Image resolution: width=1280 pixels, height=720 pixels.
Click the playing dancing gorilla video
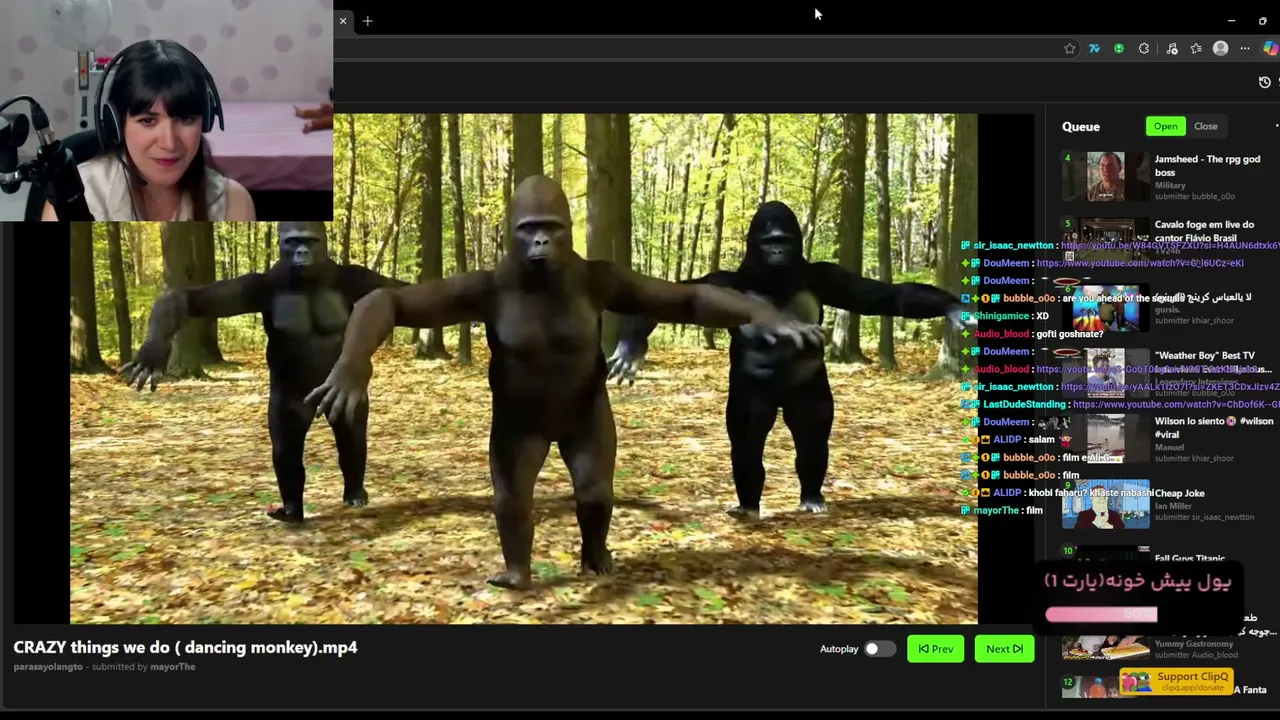point(523,368)
